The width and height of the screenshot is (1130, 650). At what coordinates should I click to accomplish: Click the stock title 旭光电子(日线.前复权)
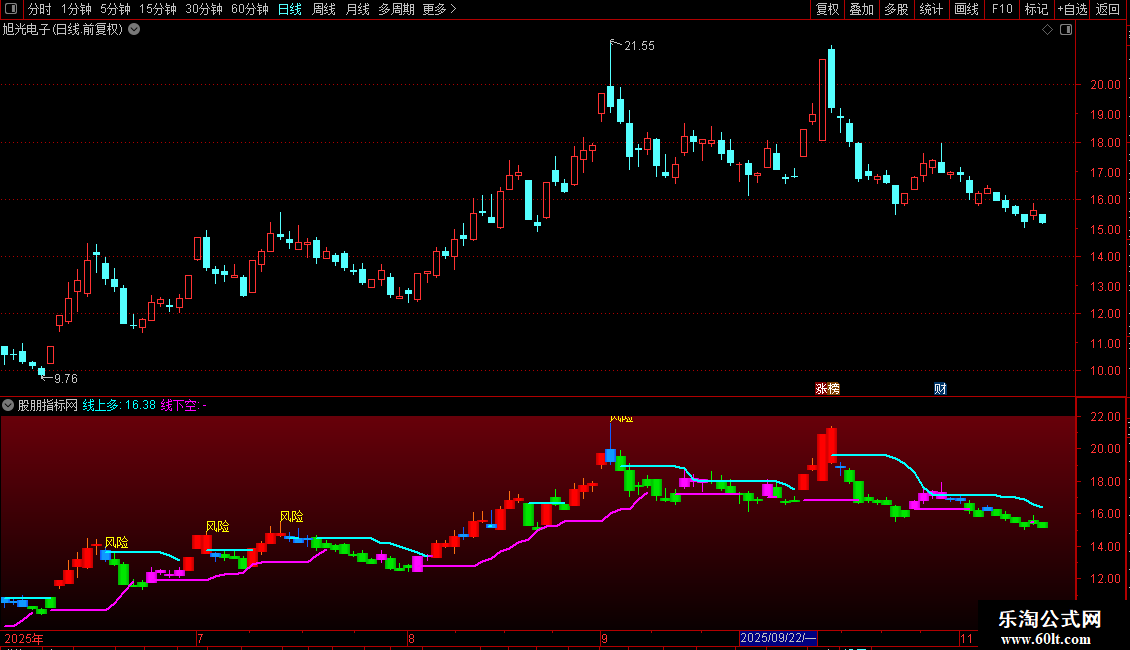point(63,30)
